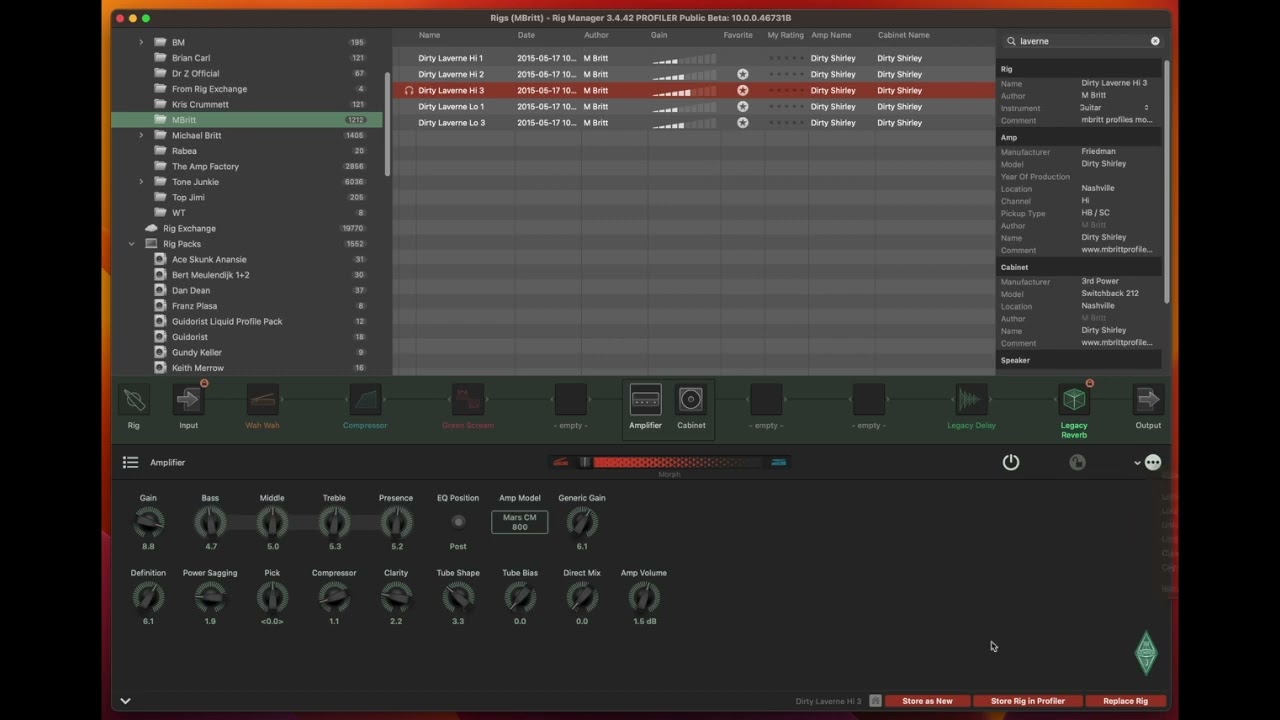Collapse the Rig Packs tree
Viewport: 1280px width, 720px height.
coord(131,244)
